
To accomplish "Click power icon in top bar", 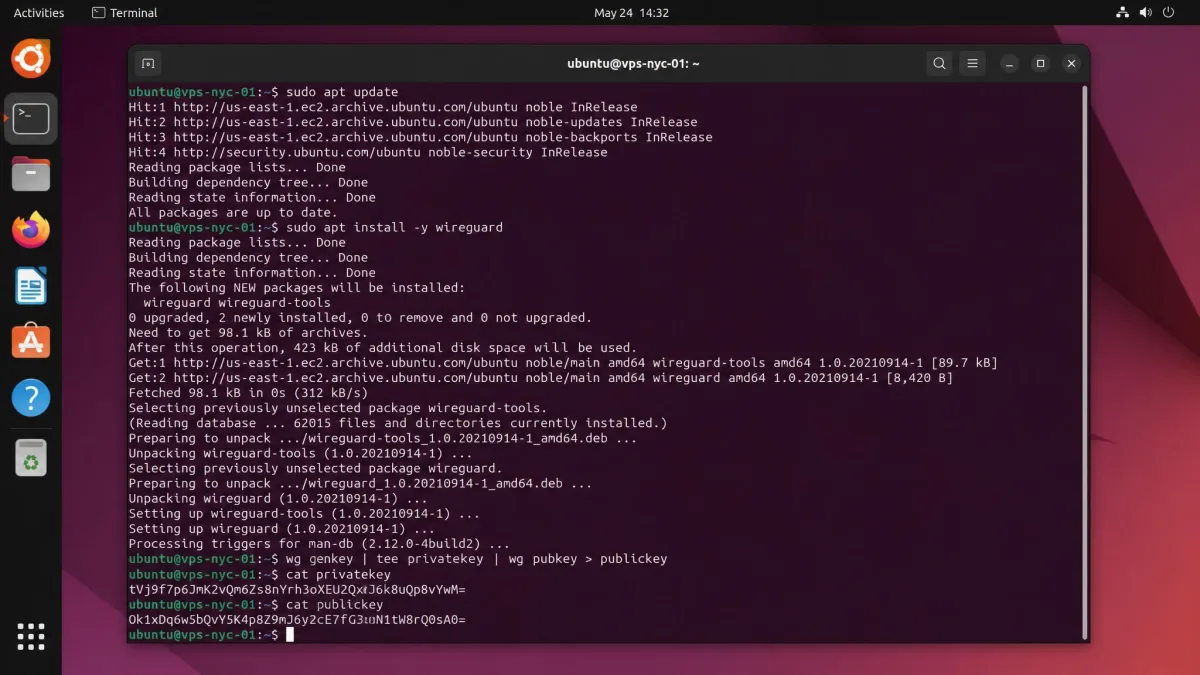I will point(1170,13).
